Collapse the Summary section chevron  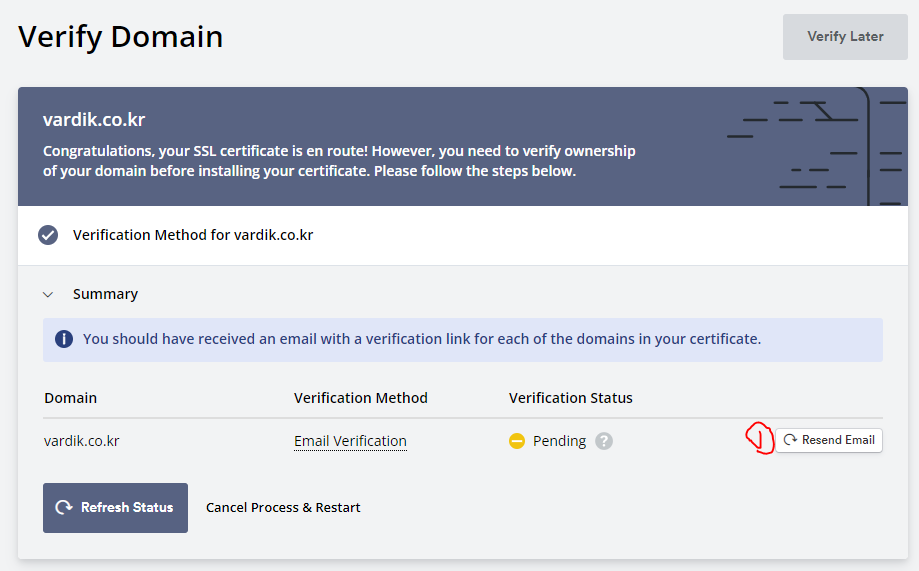[48, 294]
